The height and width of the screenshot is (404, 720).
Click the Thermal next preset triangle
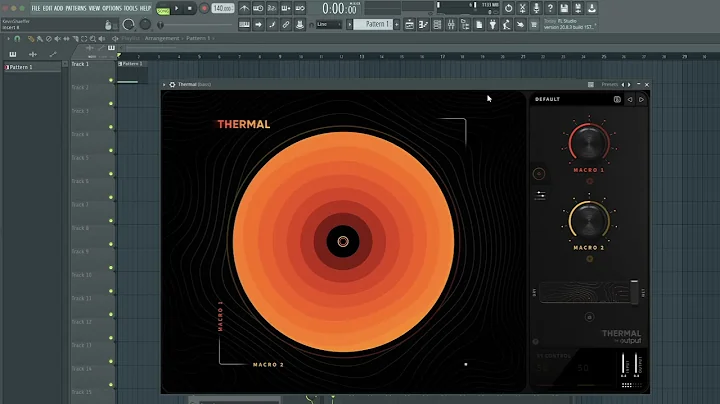pos(641,99)
